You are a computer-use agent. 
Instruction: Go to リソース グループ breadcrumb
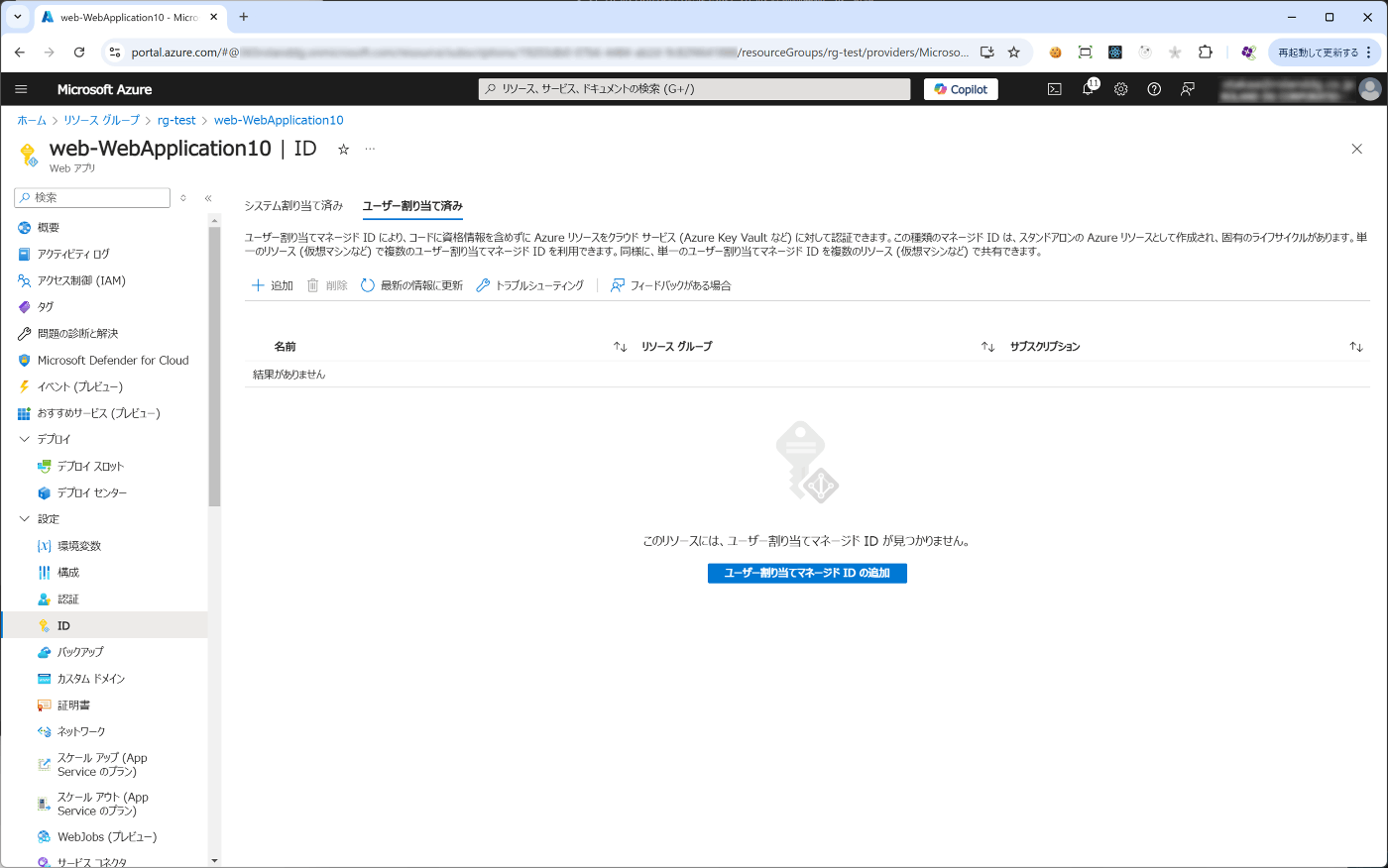(101, 120)
